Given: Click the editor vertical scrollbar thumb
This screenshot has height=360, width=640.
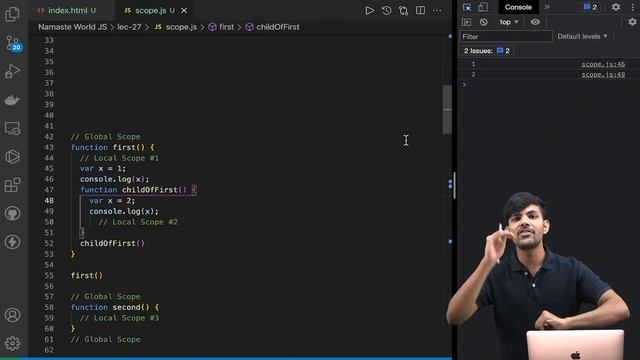Looking at the screenshot, I should click(447, 109).
